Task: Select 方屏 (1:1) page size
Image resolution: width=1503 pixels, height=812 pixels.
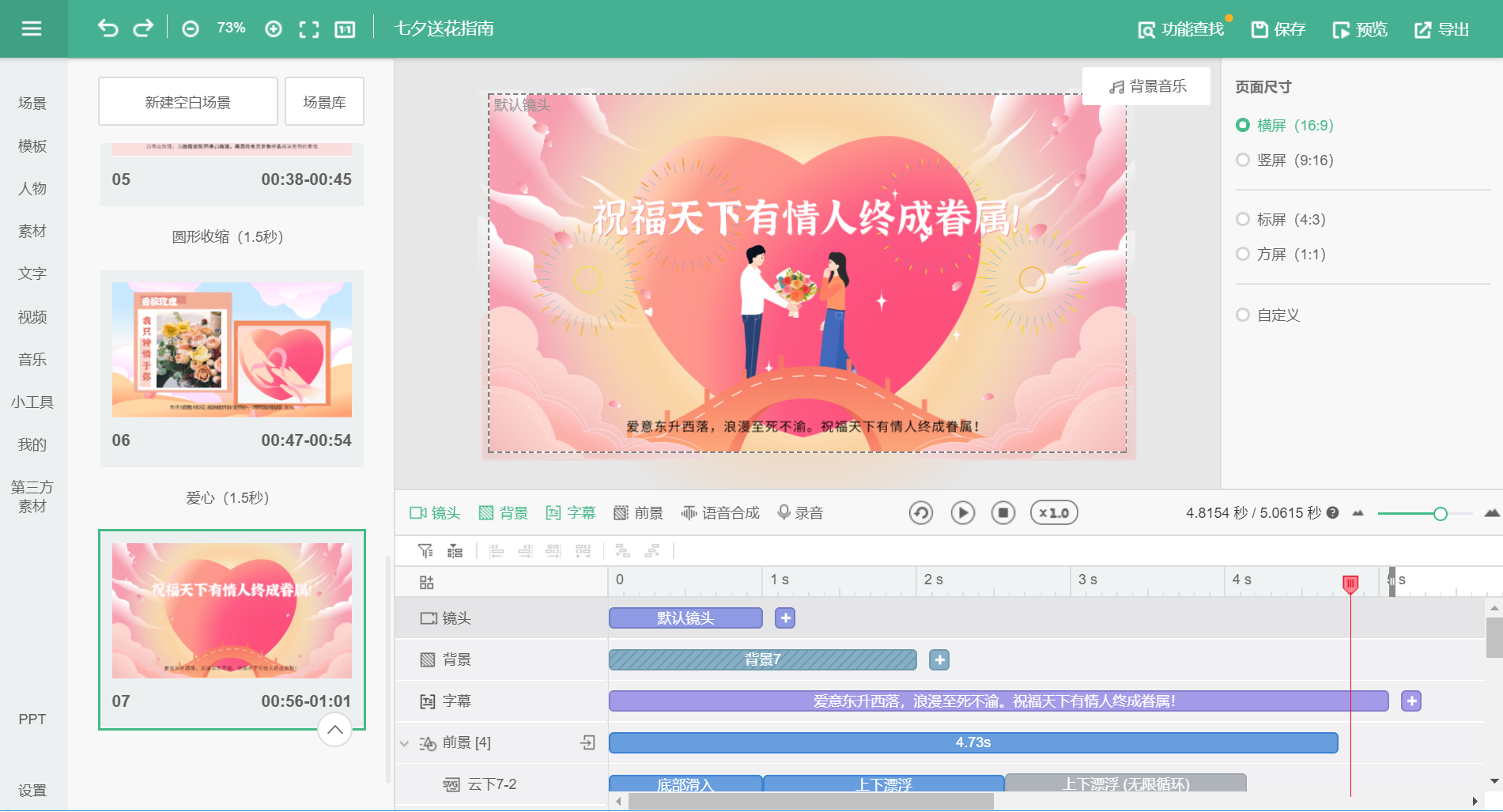Action: 1280,254
